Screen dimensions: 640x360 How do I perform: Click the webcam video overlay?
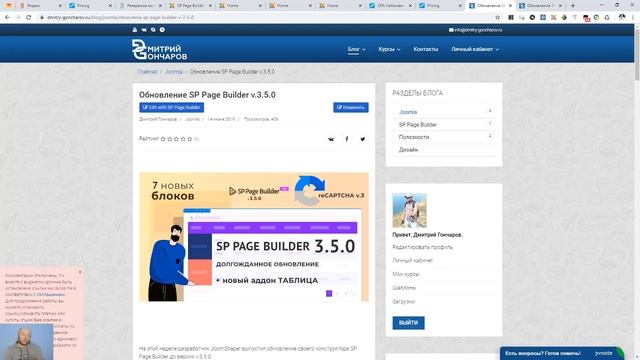pos(27,342)
